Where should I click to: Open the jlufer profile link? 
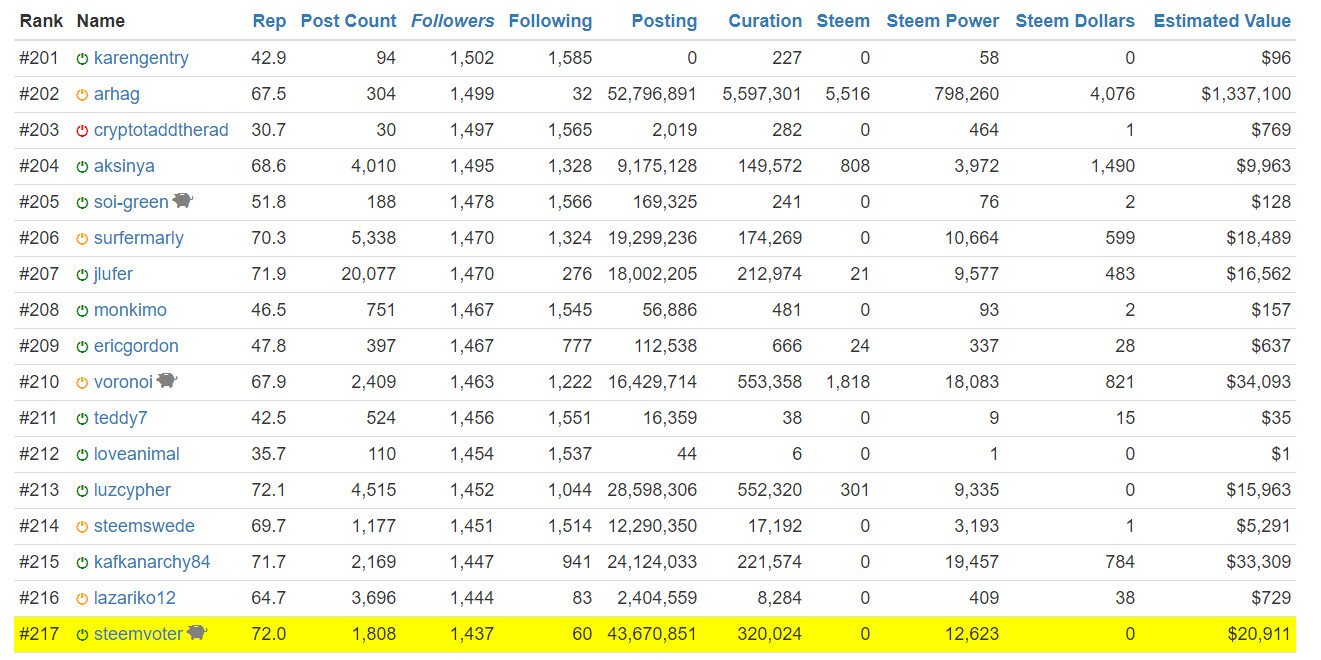[113, 274]
